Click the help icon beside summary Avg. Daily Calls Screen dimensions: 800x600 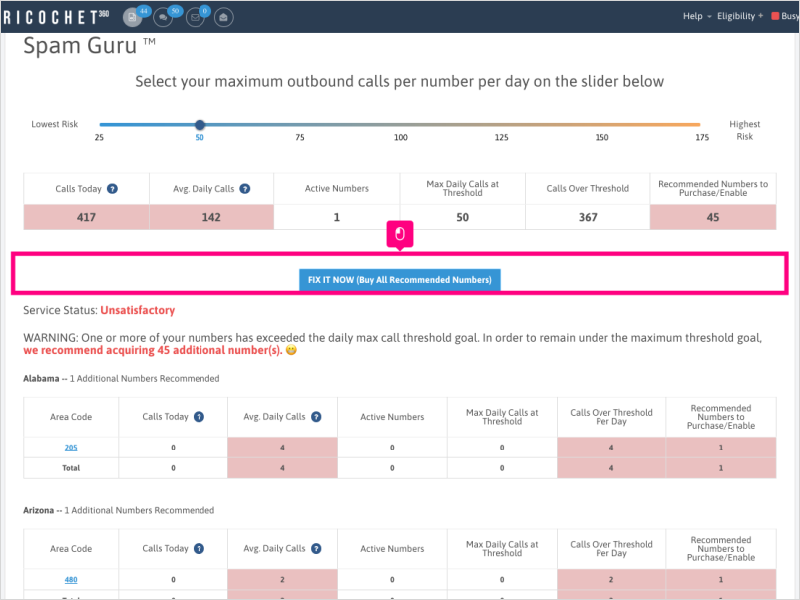[x=245, y=189]
